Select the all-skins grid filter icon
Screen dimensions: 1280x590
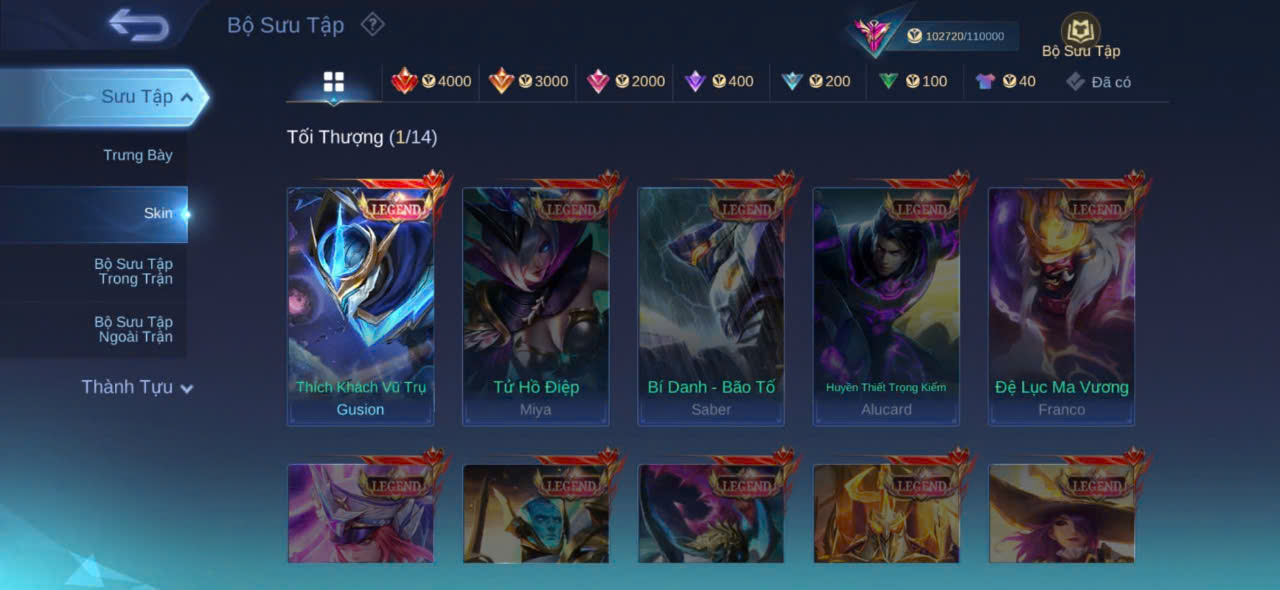point(334,82)
